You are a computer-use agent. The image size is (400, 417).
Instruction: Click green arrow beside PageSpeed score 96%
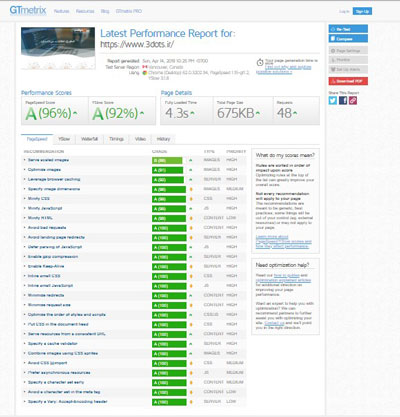tap(75, 113)
